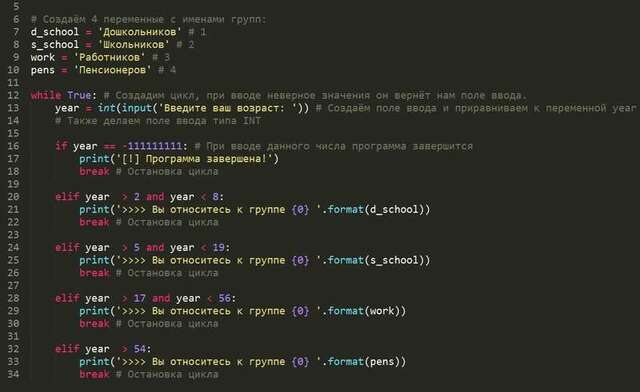
Task: Place cursor on the d_school variable definition
Action: [x=55, y=32]
